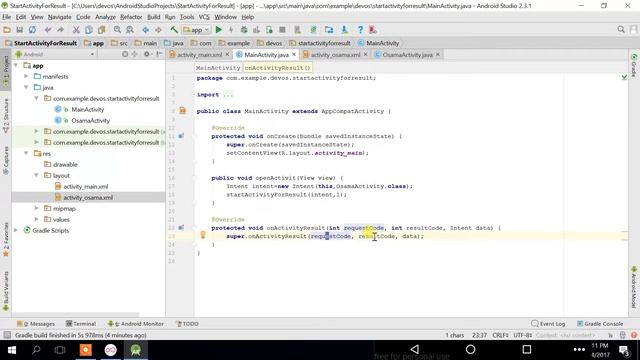Viewport: 640px width, 360px height.
Task: Click the Debug app bug icon
Action: pos(244,30)
